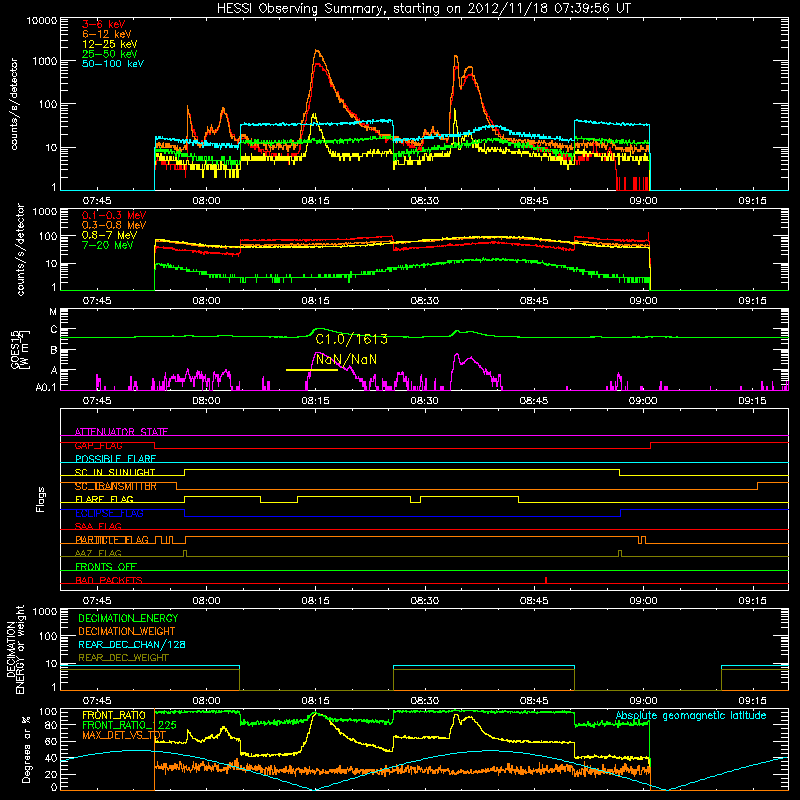Click the AAZ_FLAG label
800x800 pixels.
98,553
